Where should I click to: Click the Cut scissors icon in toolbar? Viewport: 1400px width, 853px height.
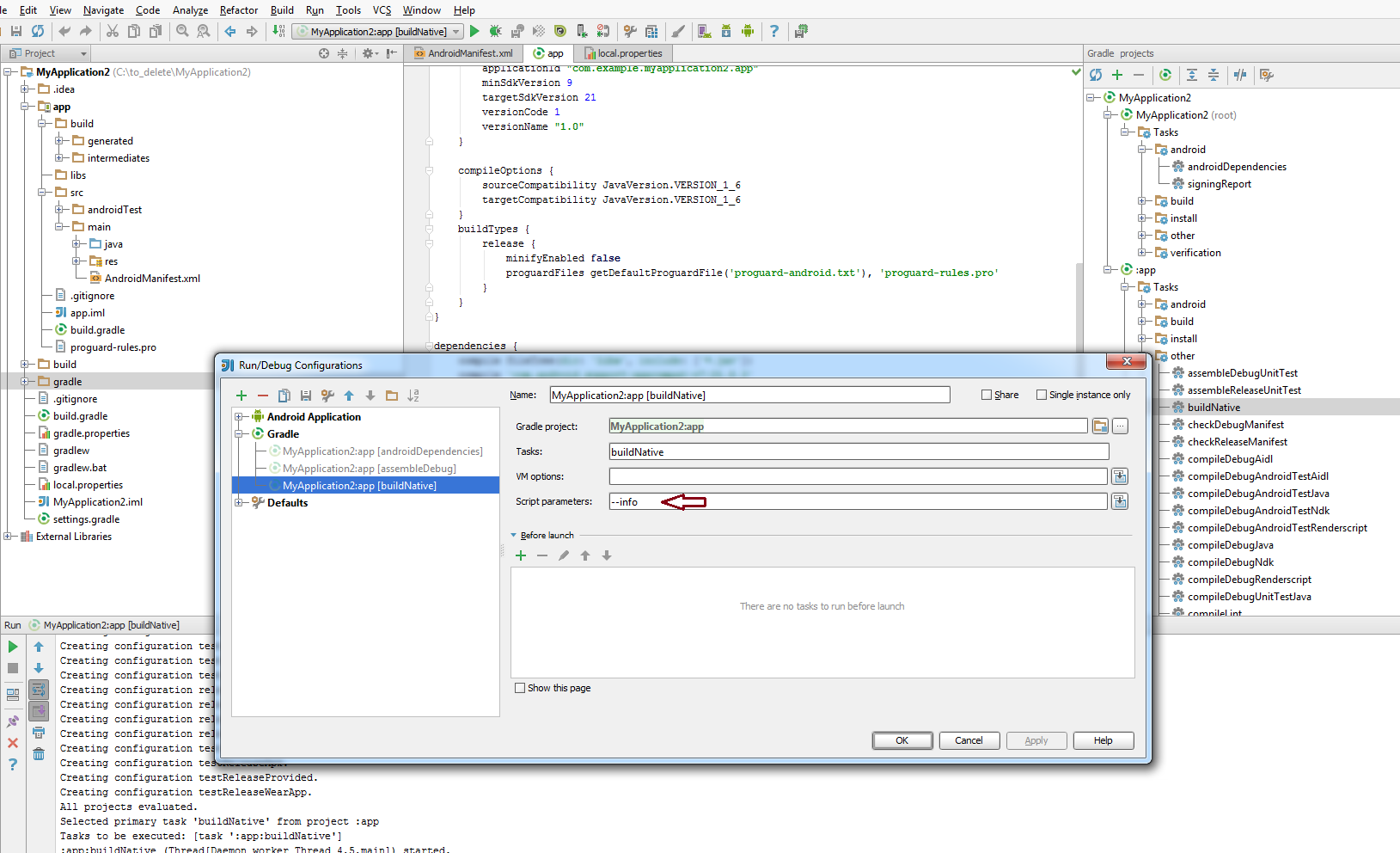coord(113,31)
